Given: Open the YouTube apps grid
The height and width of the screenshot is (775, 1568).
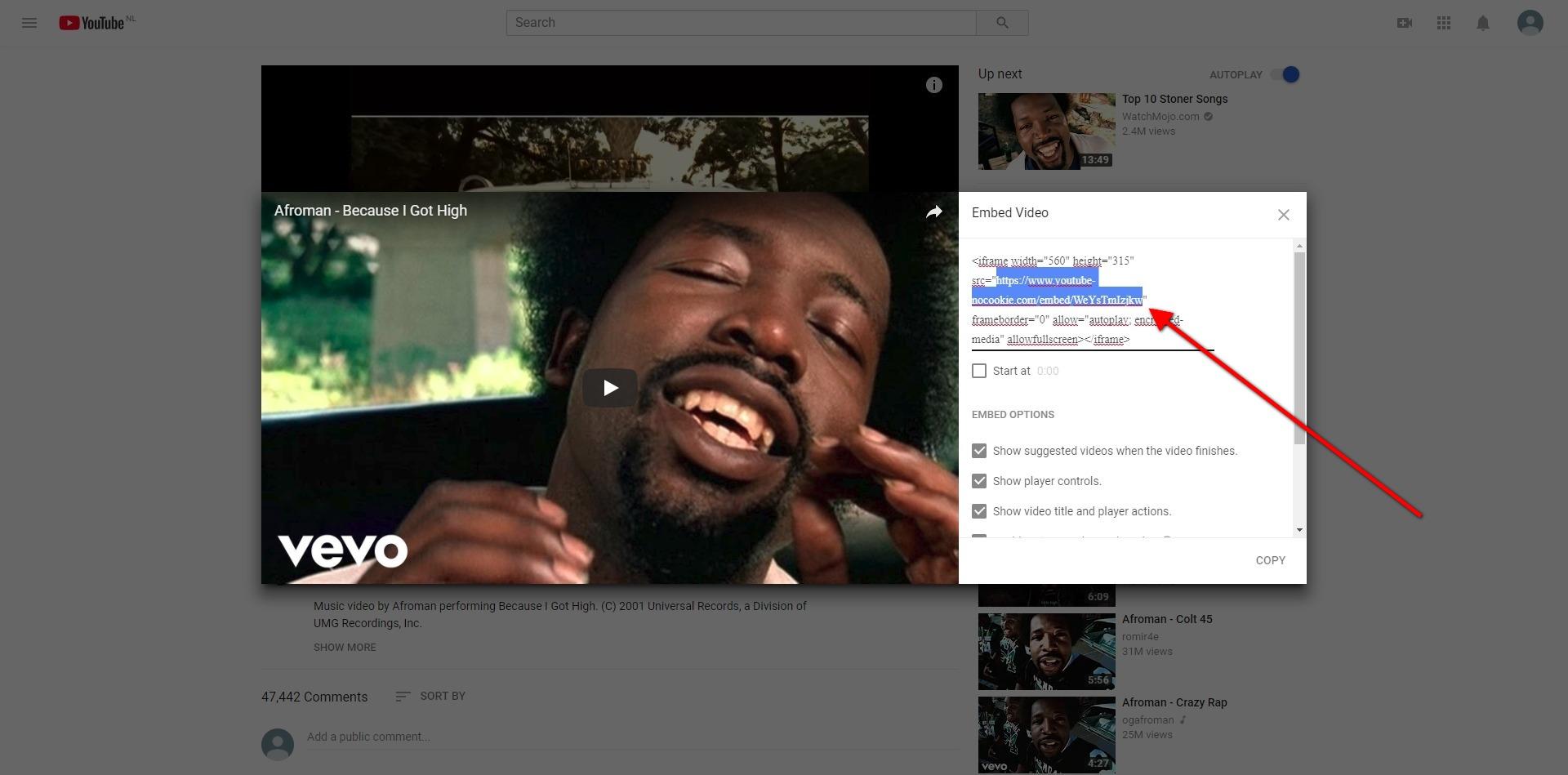Looking at the screenshot, I should [x=1444, y=23].
